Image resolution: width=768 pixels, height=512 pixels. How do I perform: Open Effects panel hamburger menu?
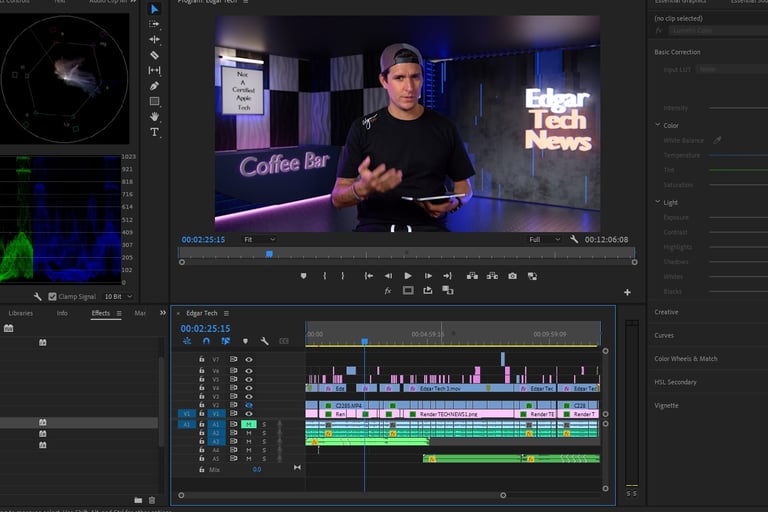pos(119,314)
